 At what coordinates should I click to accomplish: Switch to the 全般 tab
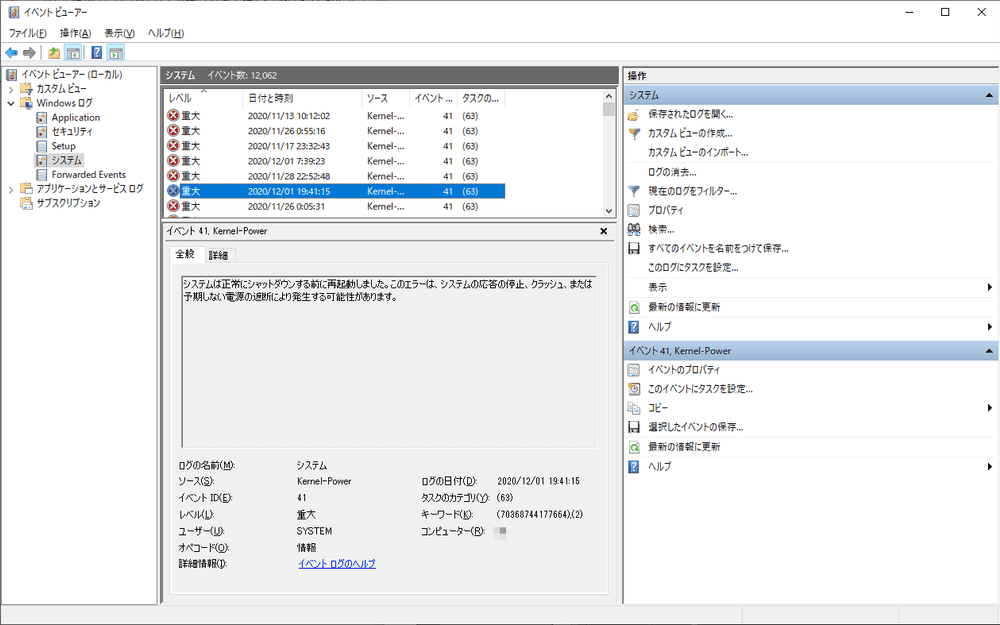click(x=185, y=254)
